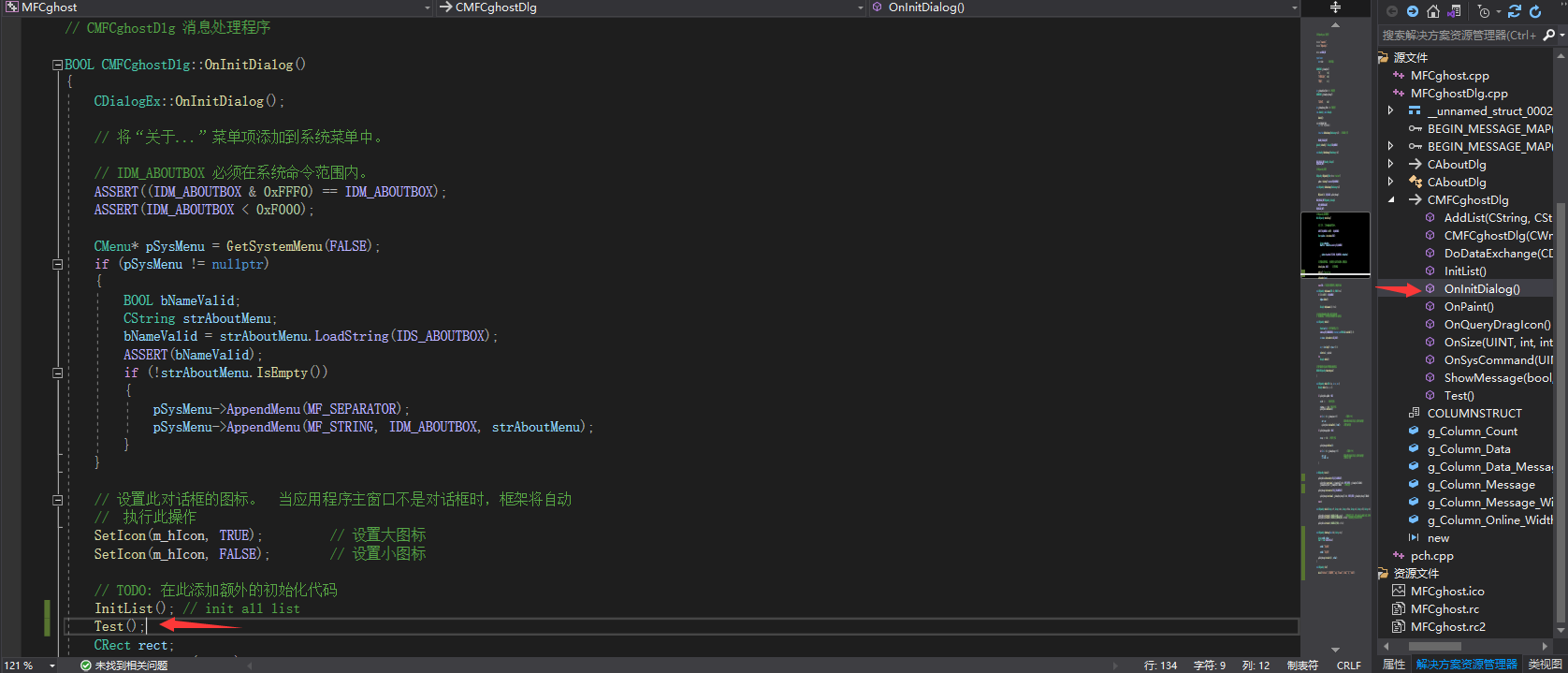The height and width of the screenshot is (673, 1568).
Task: Open the pending changes filter clock icon
Action: coord(1484,11)
